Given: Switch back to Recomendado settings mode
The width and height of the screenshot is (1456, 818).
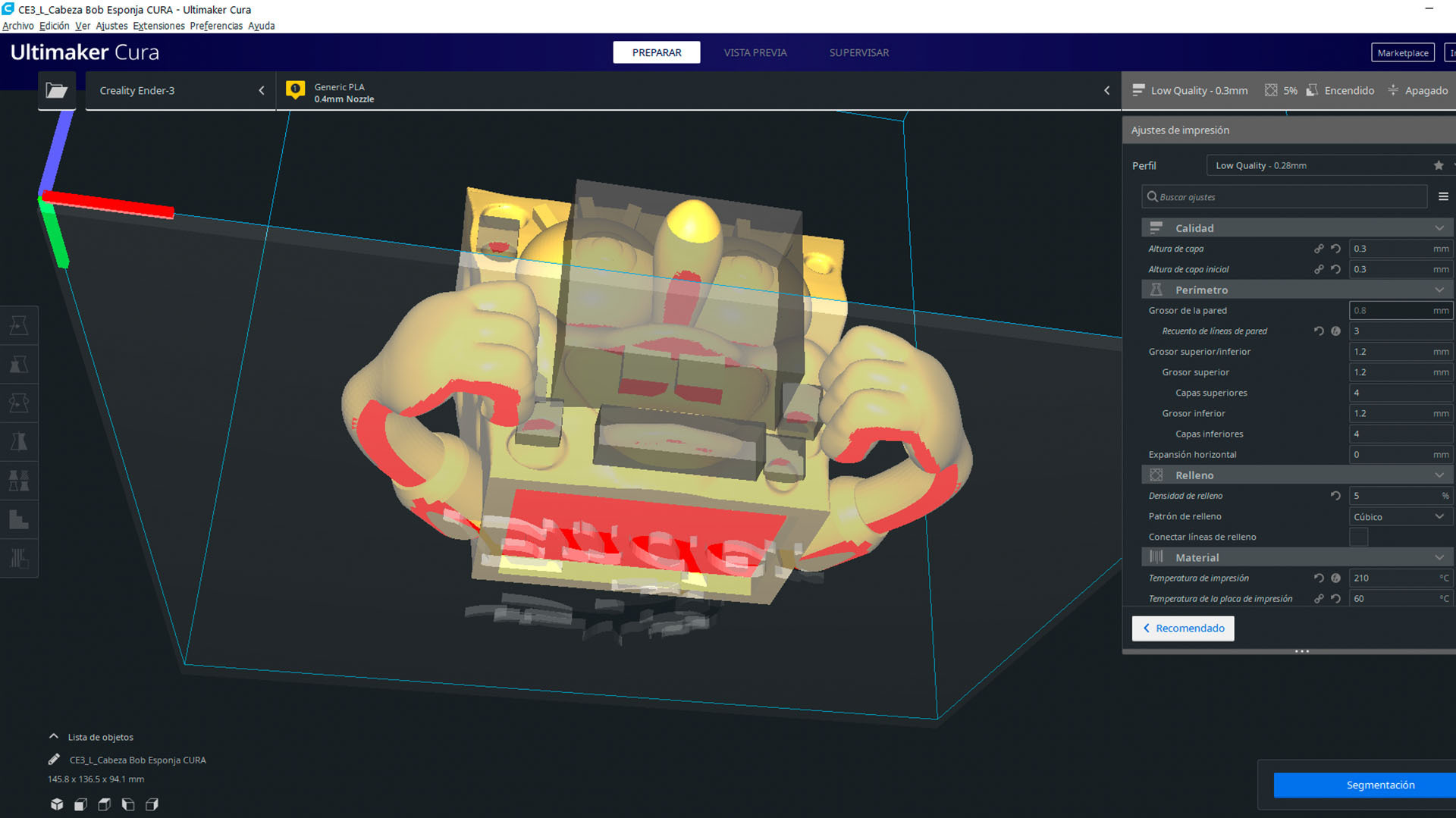Looking at the screenshot, I should click(1182, 628).
